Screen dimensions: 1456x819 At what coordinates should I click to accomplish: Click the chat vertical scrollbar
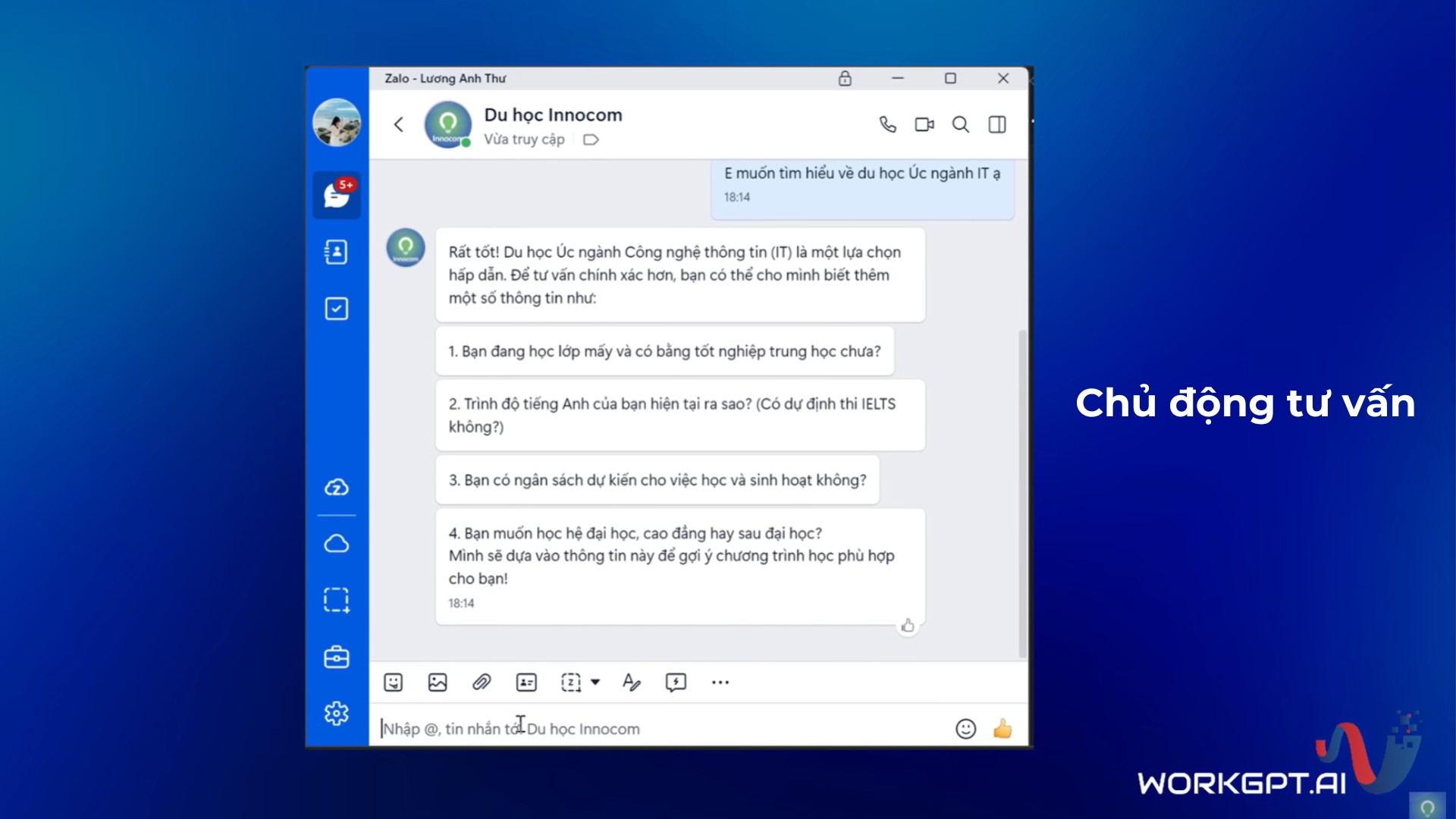pyautogui.click(x=1022, y=493)
